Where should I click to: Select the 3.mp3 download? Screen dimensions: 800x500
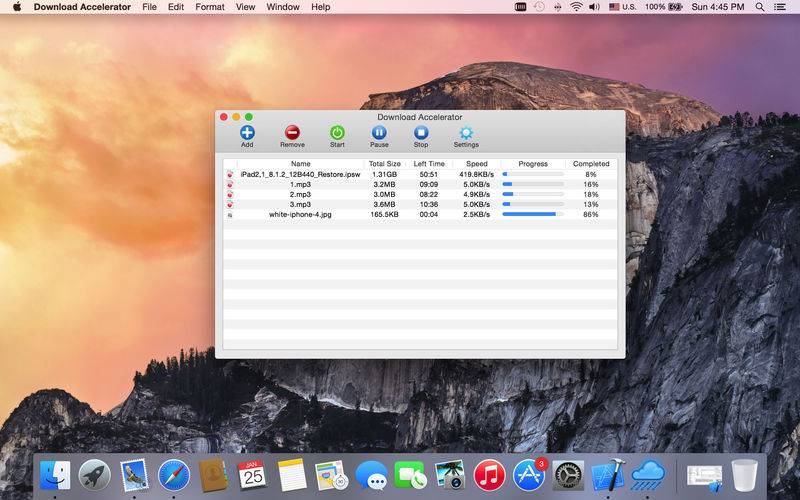pyautogui.click(x=420, y=204)
